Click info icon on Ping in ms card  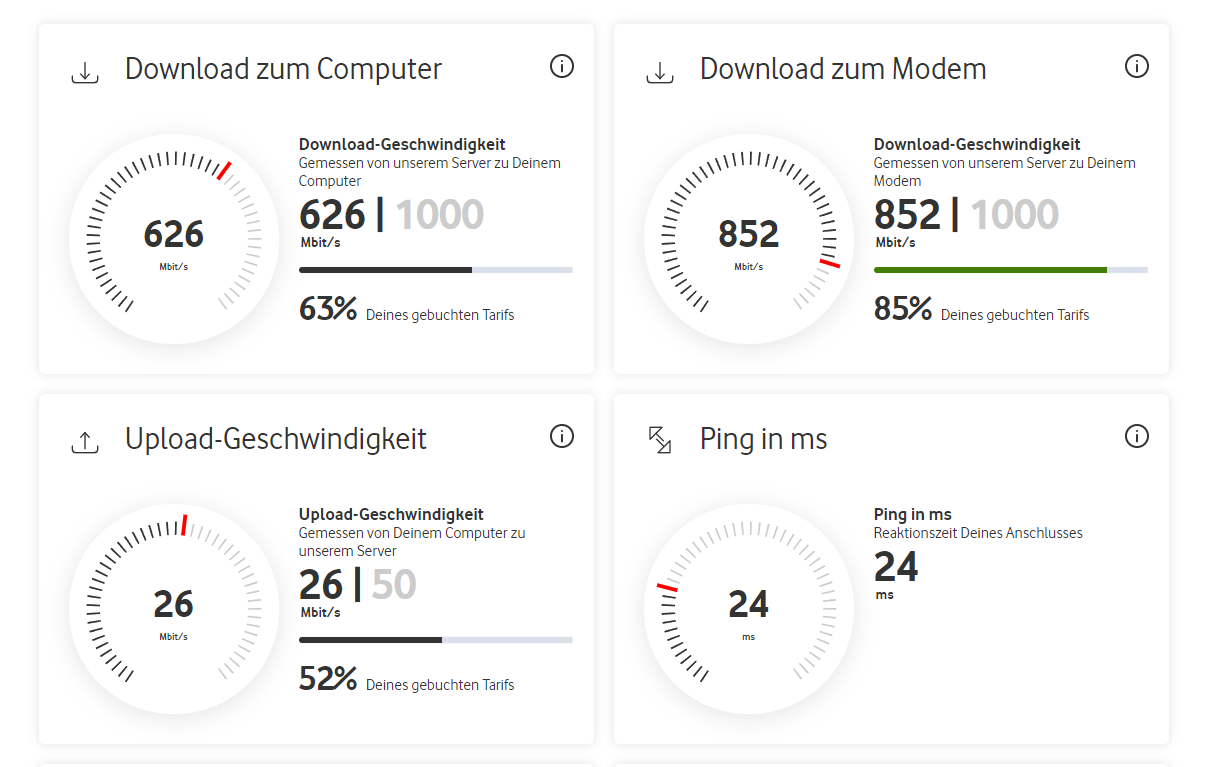point(1137,436)
